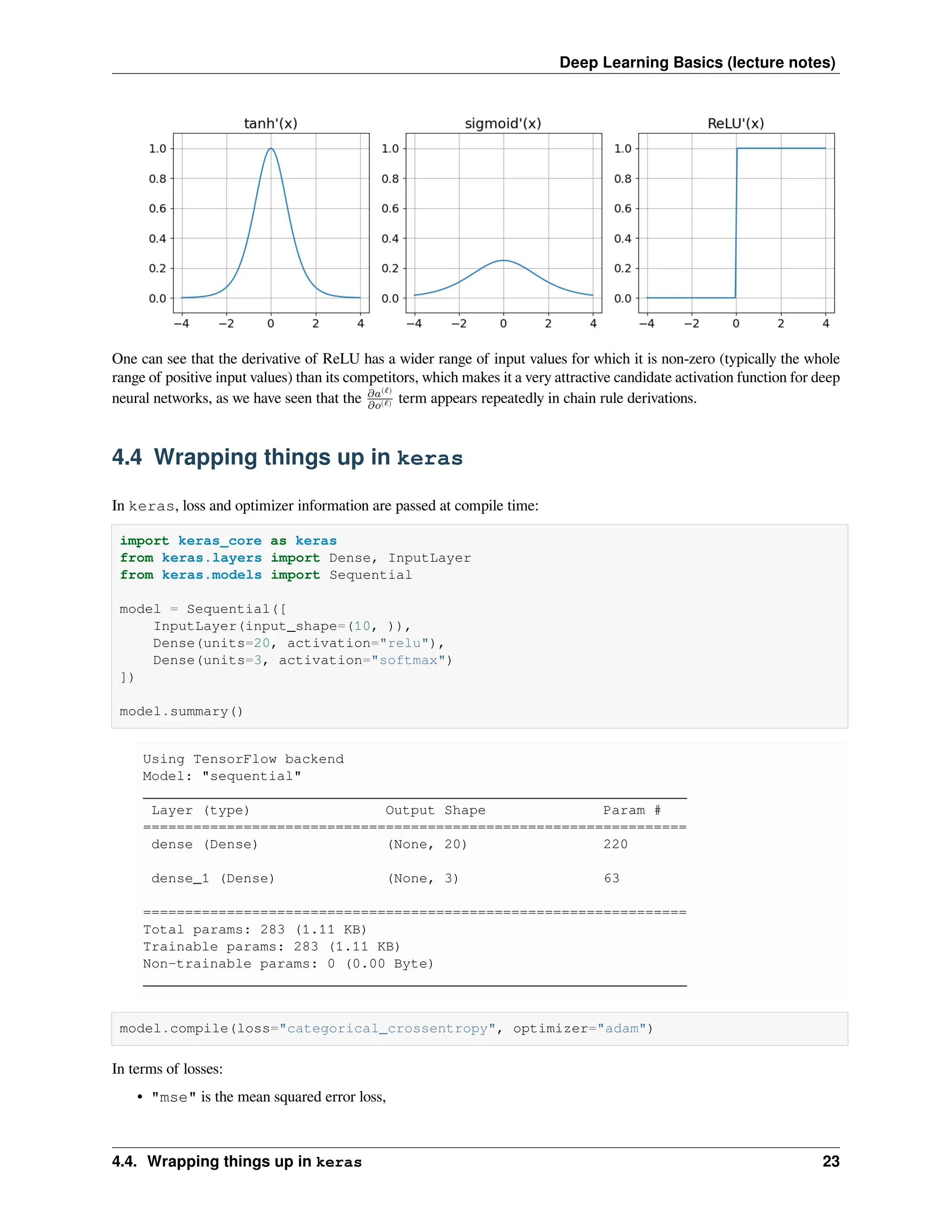Click the page header 'Deep Learning Basics (lecture notes)'
The image size is (952, 1232).
coord(697,62)
